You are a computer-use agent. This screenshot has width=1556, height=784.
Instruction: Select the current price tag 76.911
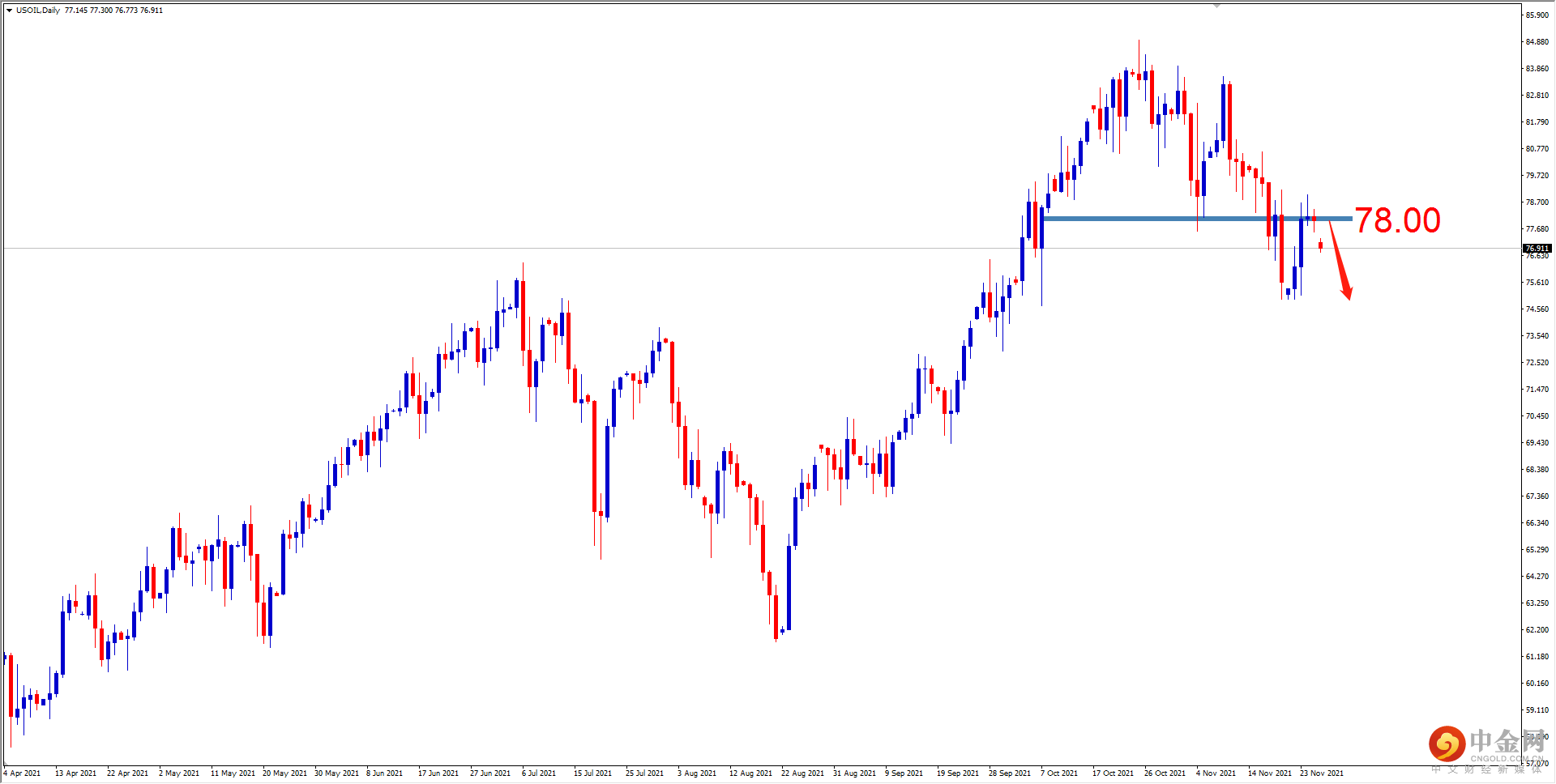pos(1539,249)
